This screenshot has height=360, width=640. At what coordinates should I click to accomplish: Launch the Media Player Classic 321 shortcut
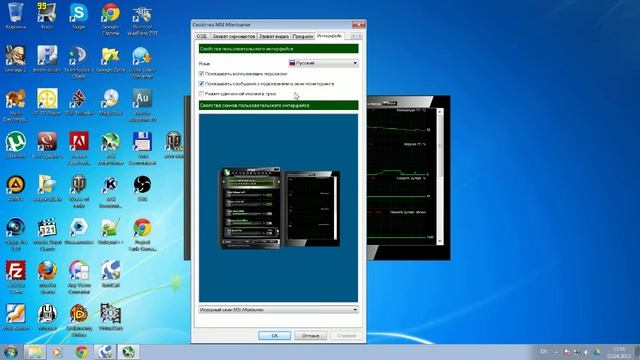pos(47,235)
